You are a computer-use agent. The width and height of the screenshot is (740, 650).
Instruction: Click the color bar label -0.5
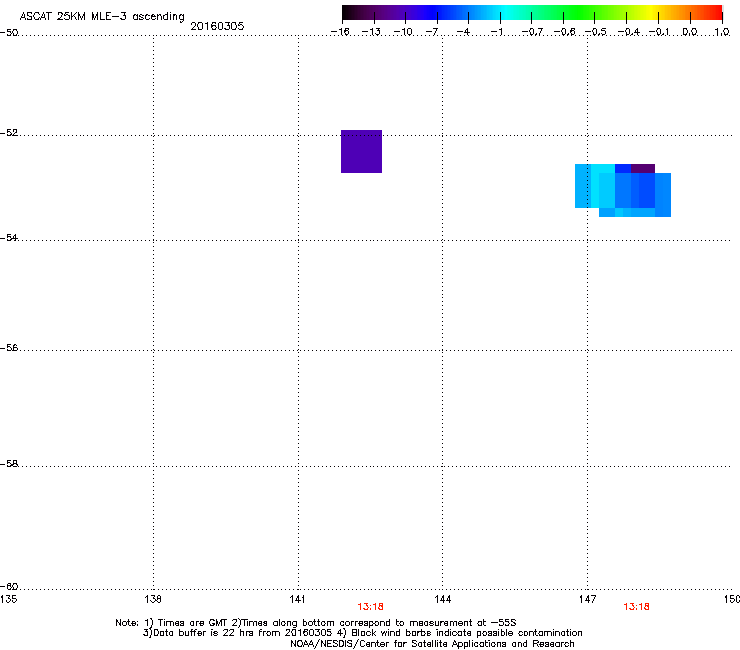click(596, 32)
